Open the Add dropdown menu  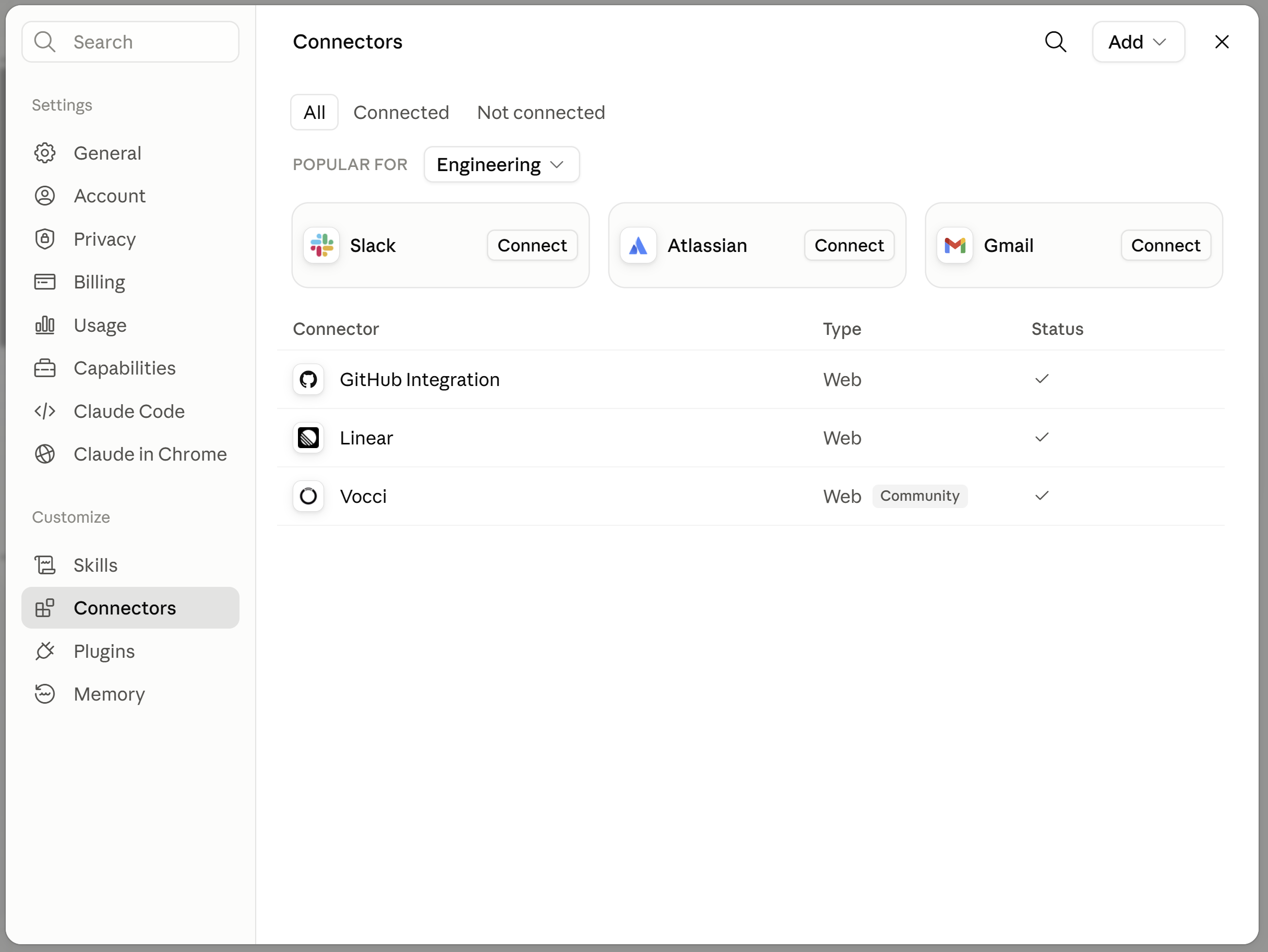tap(1139, 42)
